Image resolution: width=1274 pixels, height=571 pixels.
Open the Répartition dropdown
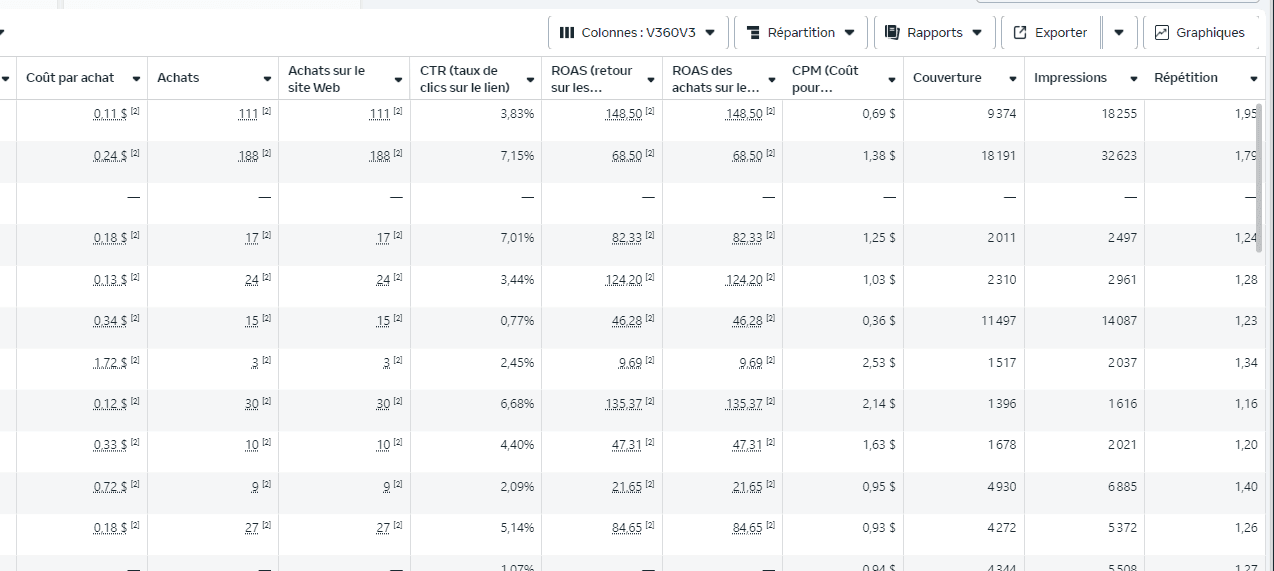click(x=801, y=32)
